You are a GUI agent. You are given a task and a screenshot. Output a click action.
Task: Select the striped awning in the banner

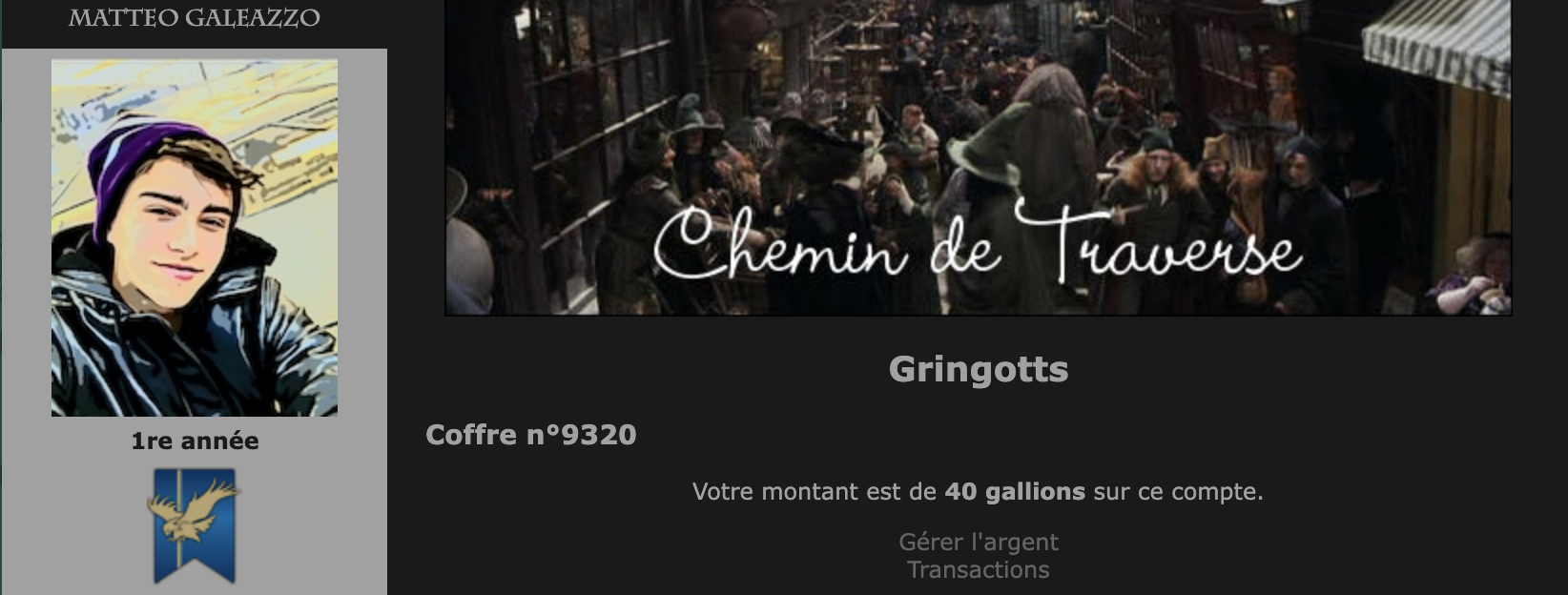pyautogui.click(x=1435, y=48)
